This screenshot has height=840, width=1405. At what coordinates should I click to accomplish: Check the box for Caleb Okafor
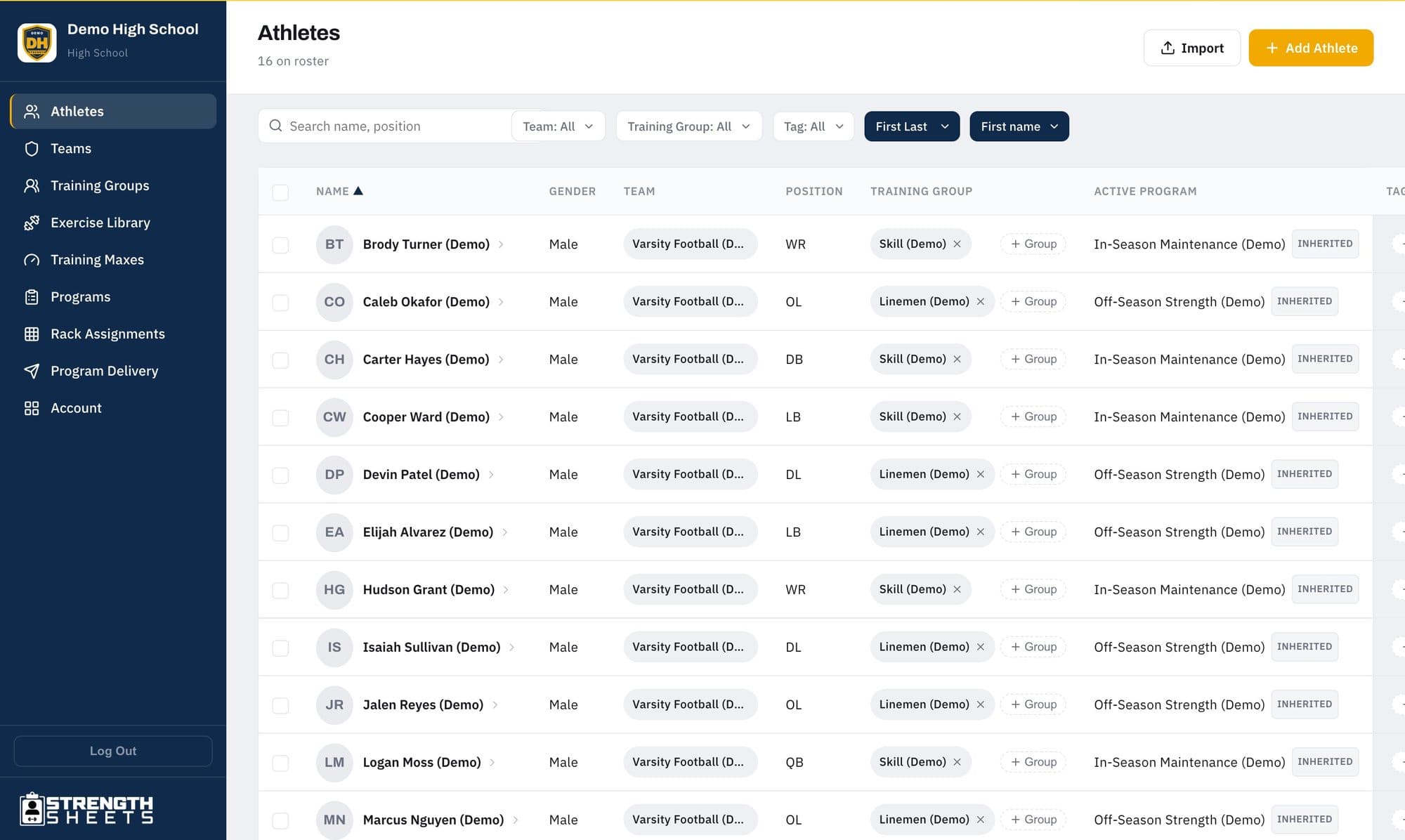pyautogui.click(x=280, y=303)
